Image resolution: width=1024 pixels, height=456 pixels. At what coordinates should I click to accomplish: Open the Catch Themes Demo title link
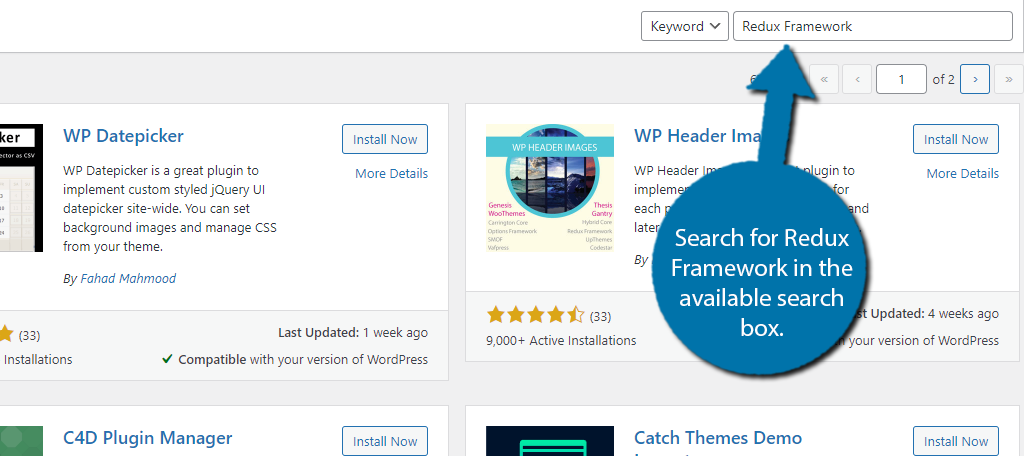pyautogui.click(x=718, y=437)
